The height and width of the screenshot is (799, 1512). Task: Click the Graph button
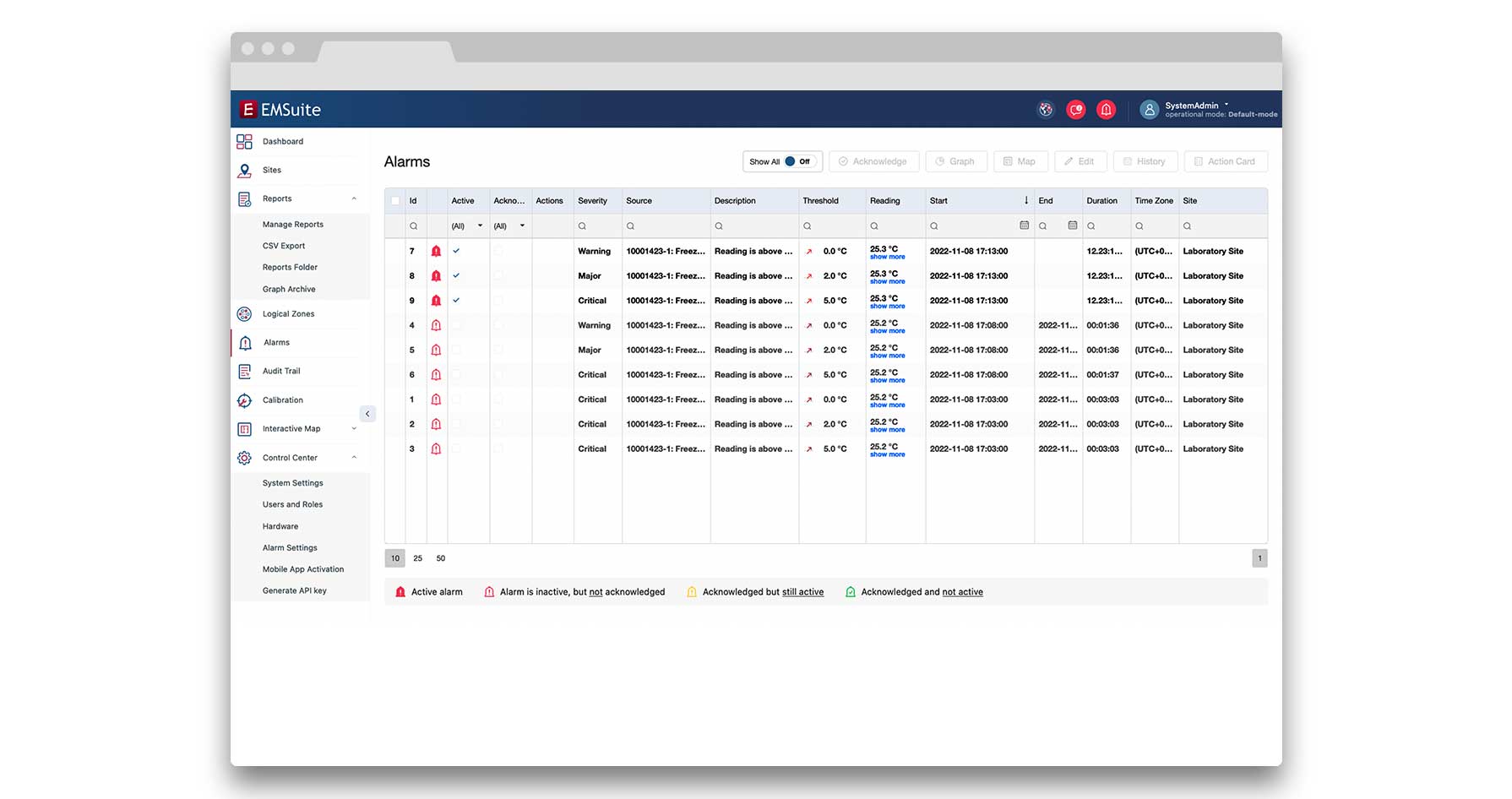coord(956,162)
